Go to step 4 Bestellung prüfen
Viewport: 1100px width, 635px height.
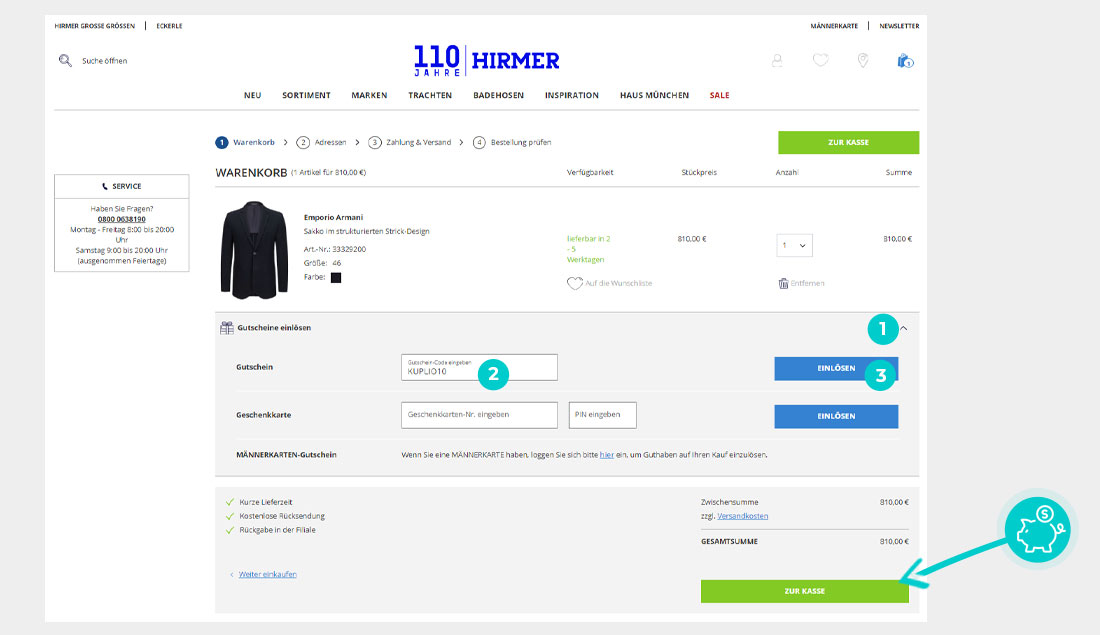coord(512,142)
